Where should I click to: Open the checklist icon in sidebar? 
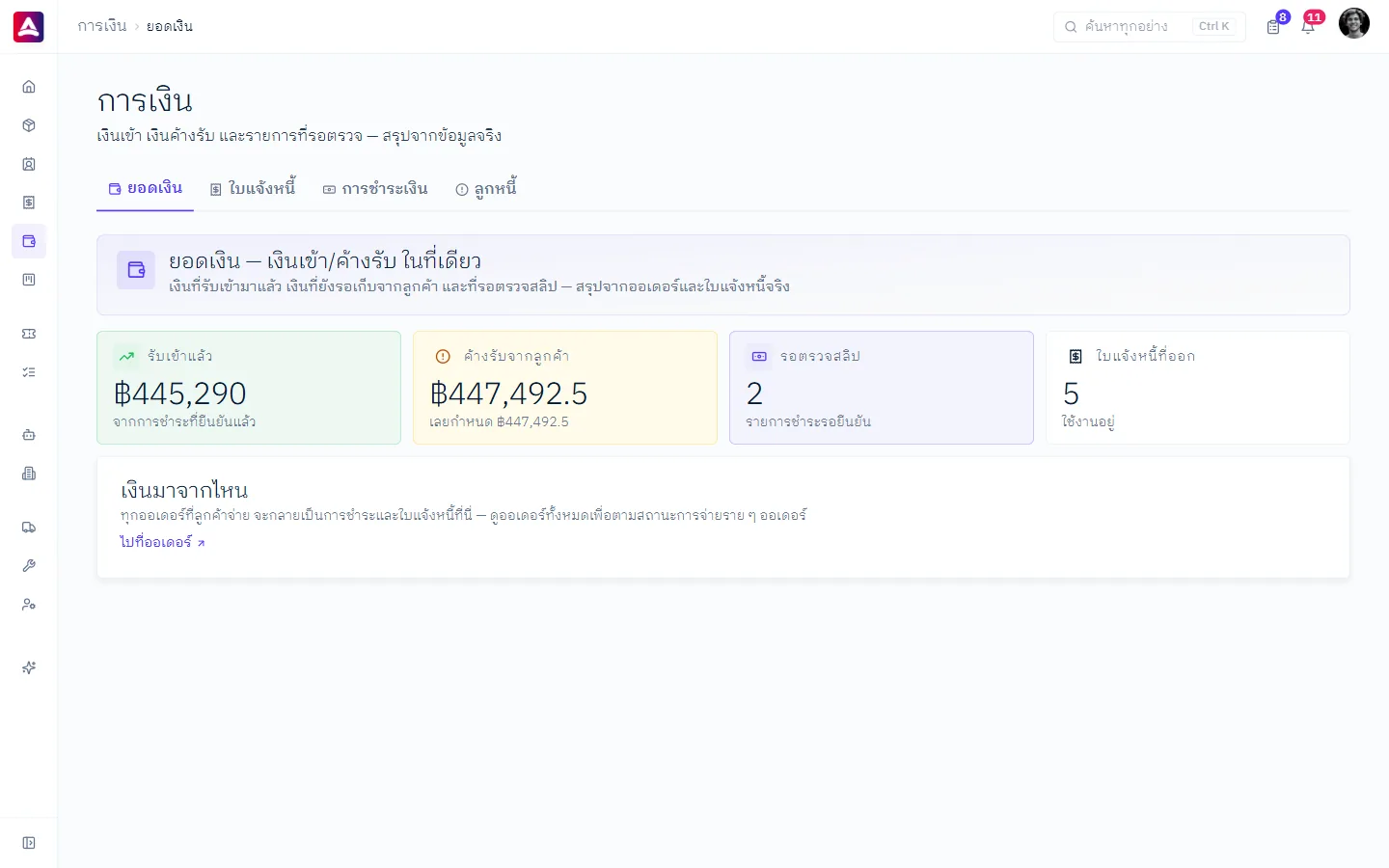(29, 372)
